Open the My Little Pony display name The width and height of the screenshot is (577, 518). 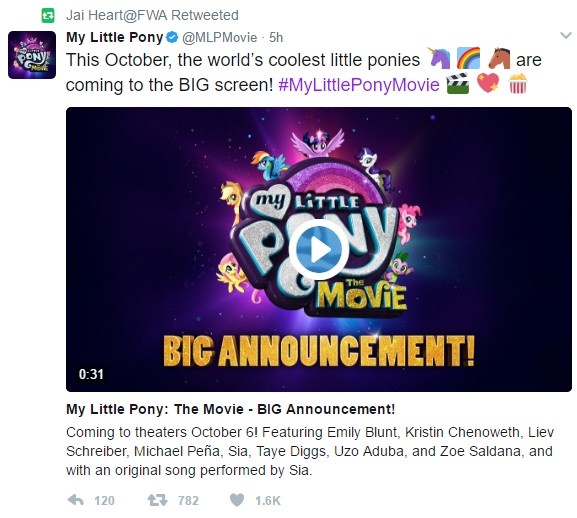point(114,37)
